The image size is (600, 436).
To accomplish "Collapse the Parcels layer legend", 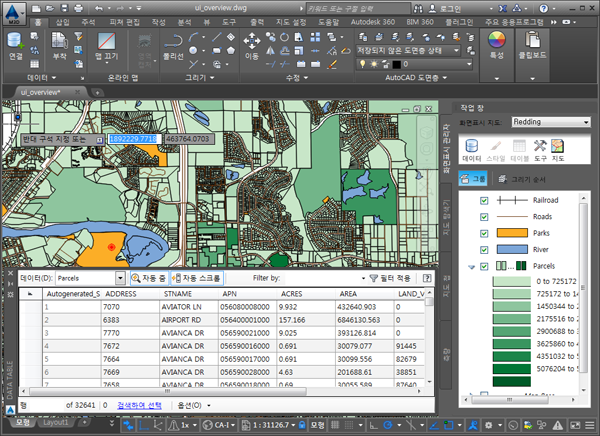I will tap(471, 266).
